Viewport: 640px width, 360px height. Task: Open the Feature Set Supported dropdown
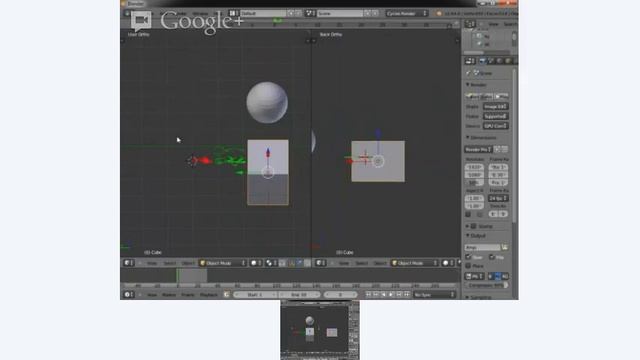click(496, 116)
